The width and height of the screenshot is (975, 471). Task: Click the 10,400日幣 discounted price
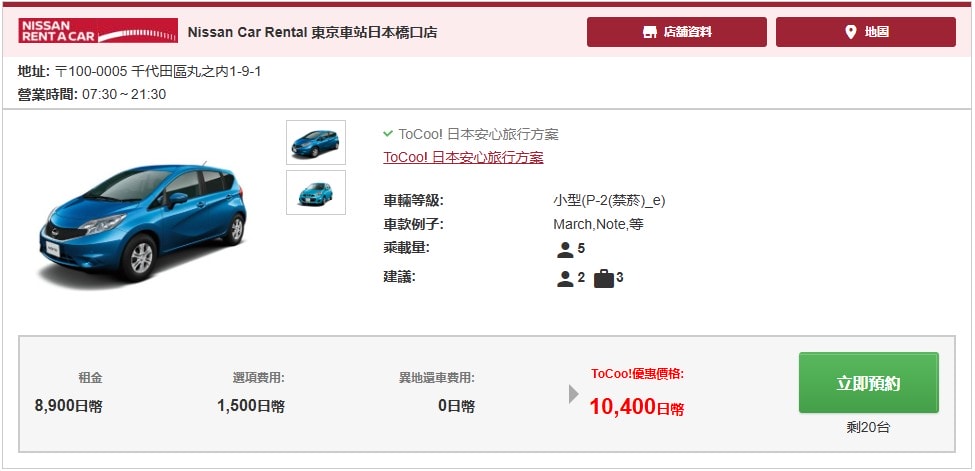click(637, 407)
